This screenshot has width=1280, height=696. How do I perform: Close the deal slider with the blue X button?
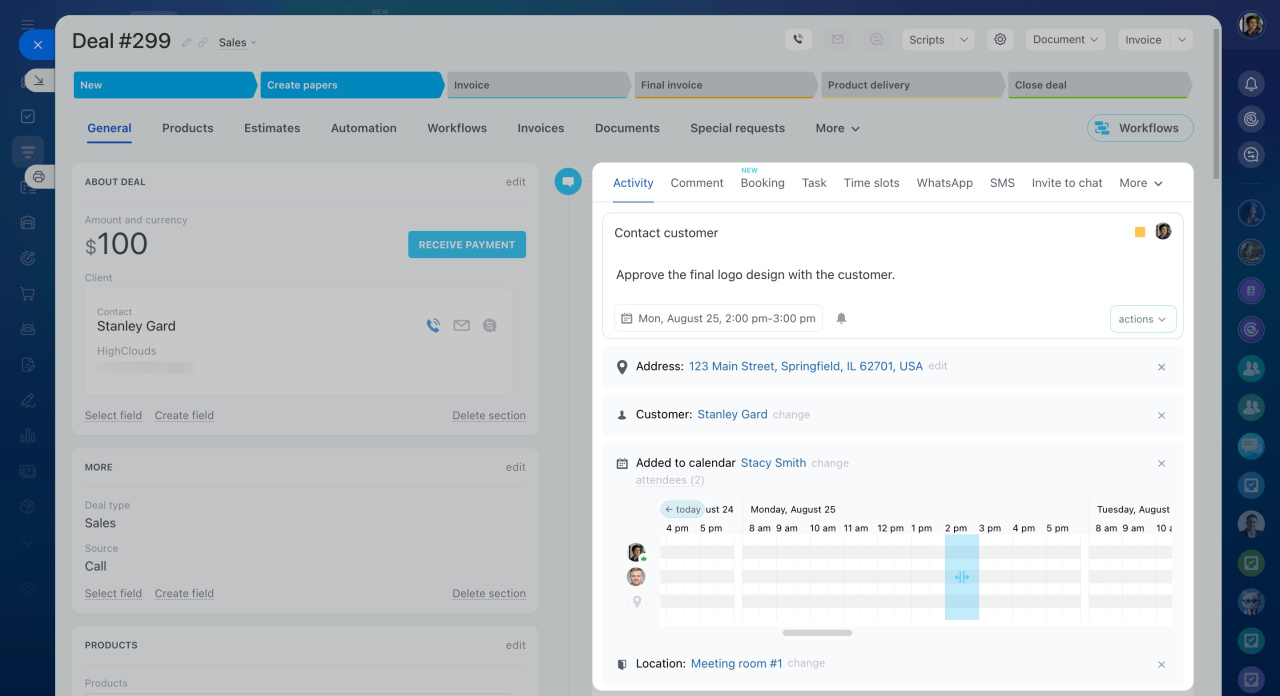(x=37, y=45)
